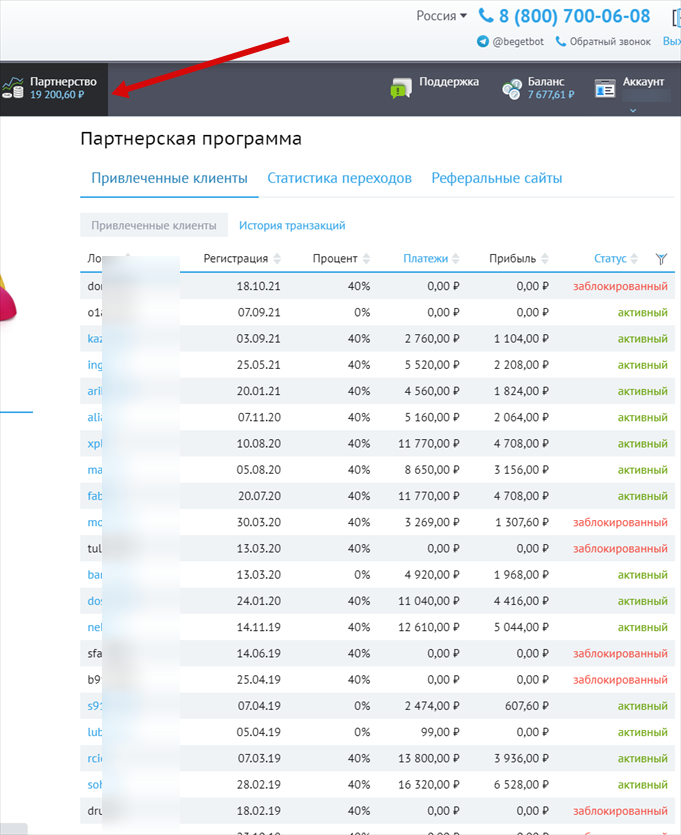Open the Реферальные сайты tab
Viewport: 681px width, 835px height.
[x=497, y=178]
